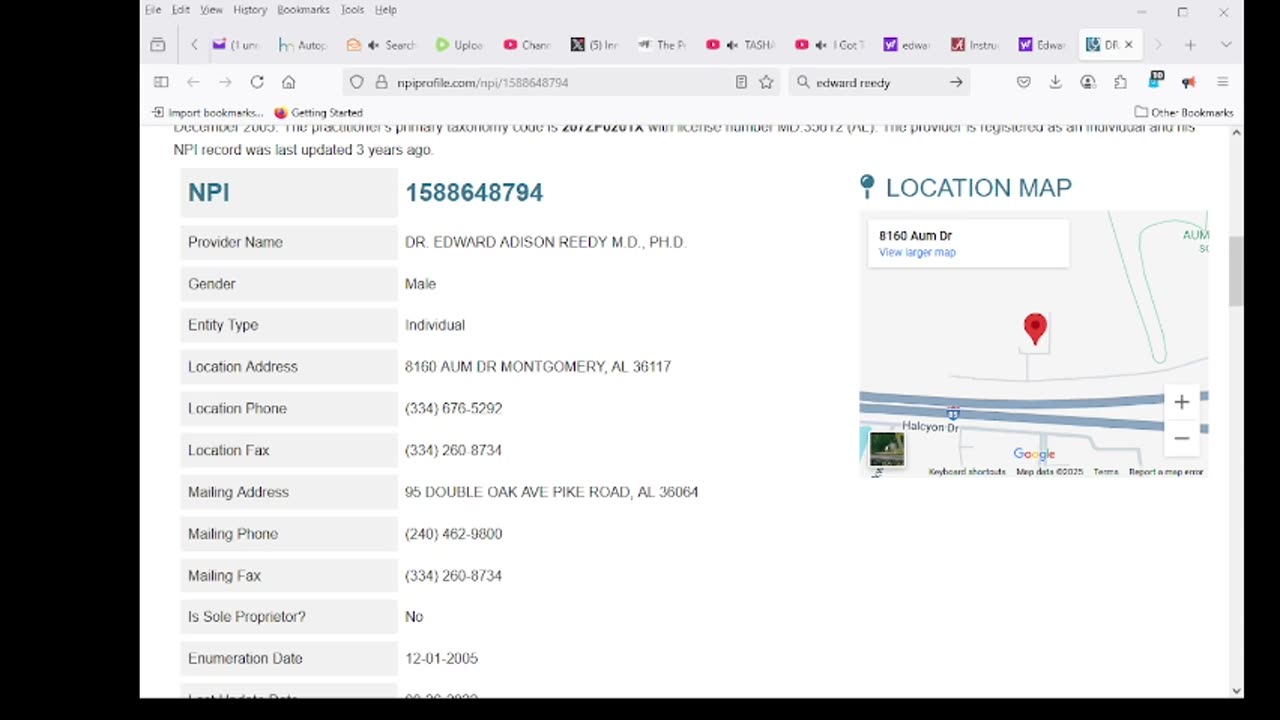The height and width of the screenshot is (720, 1280).
Task: Click the site lock icon
Action: [x=381, y=82]
